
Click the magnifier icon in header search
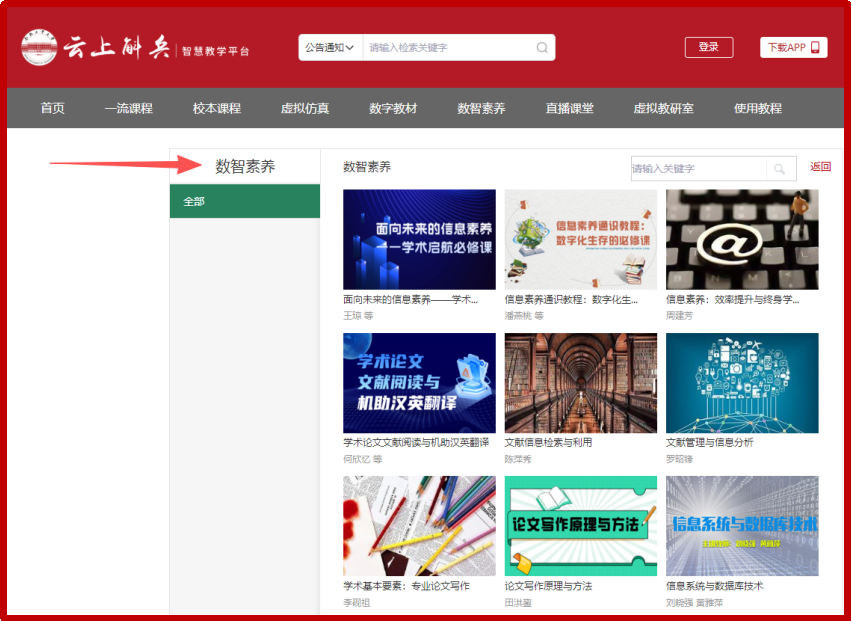pos(542,47)
